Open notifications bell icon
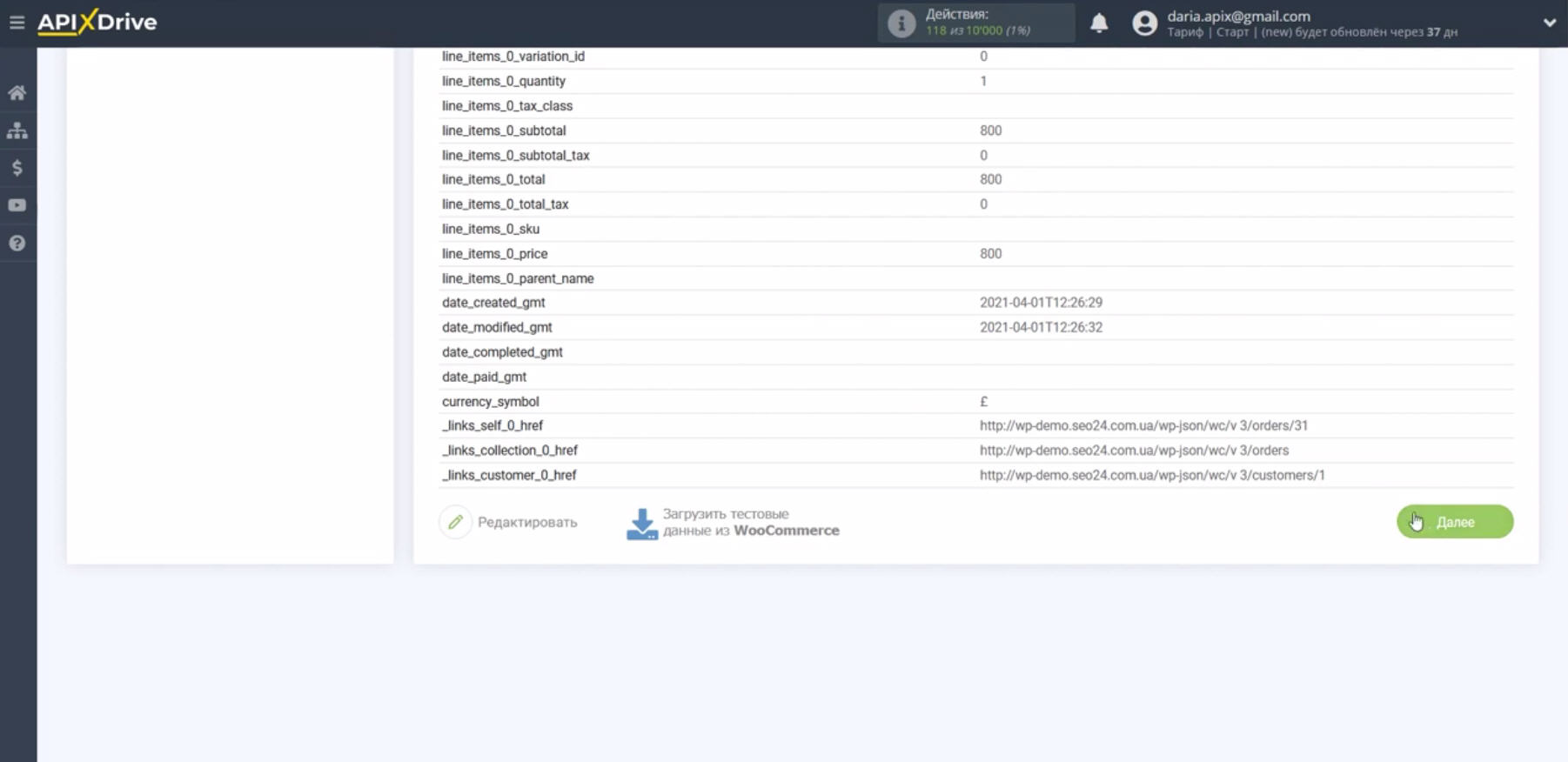The width and height of the screenshot is (1568, 762). [x=1099, y=23]
